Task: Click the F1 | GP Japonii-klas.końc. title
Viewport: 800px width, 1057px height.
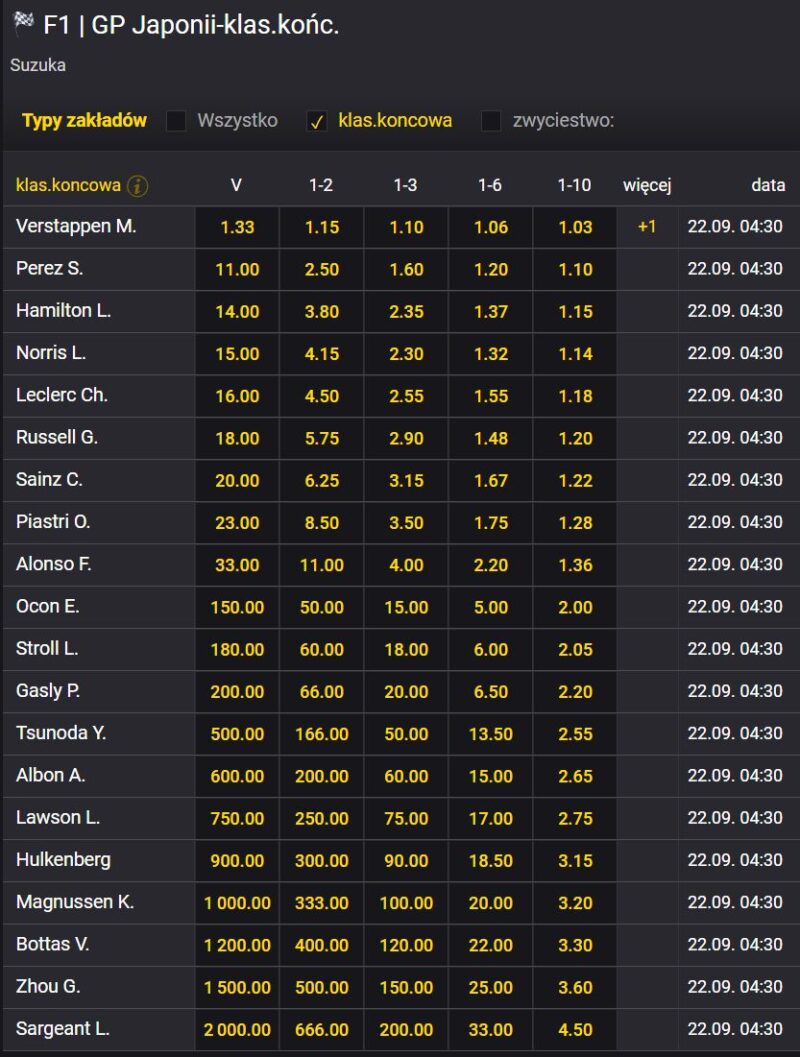Action: [191, 25]
